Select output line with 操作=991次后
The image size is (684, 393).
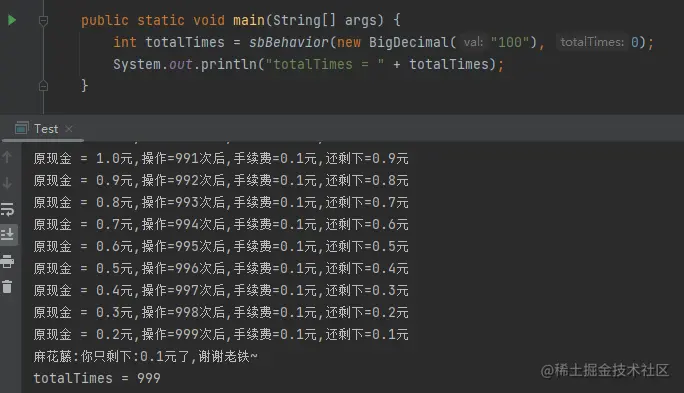(x=221, y=158)
